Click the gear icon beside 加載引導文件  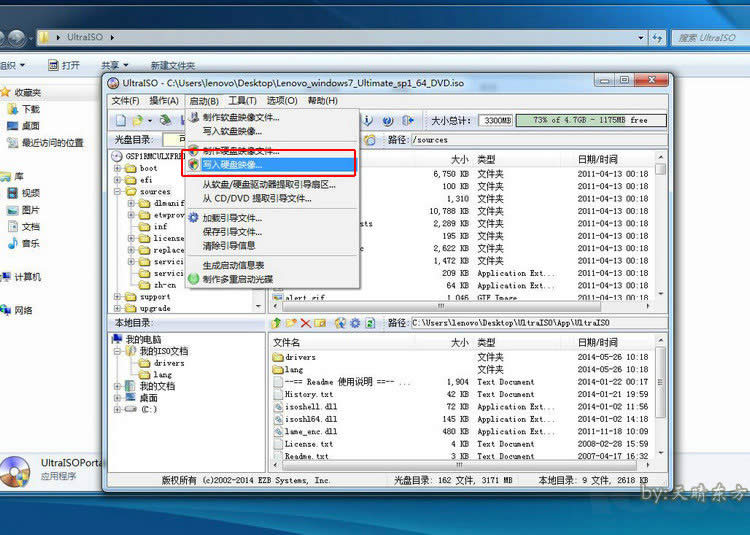(x=194, y=217)
